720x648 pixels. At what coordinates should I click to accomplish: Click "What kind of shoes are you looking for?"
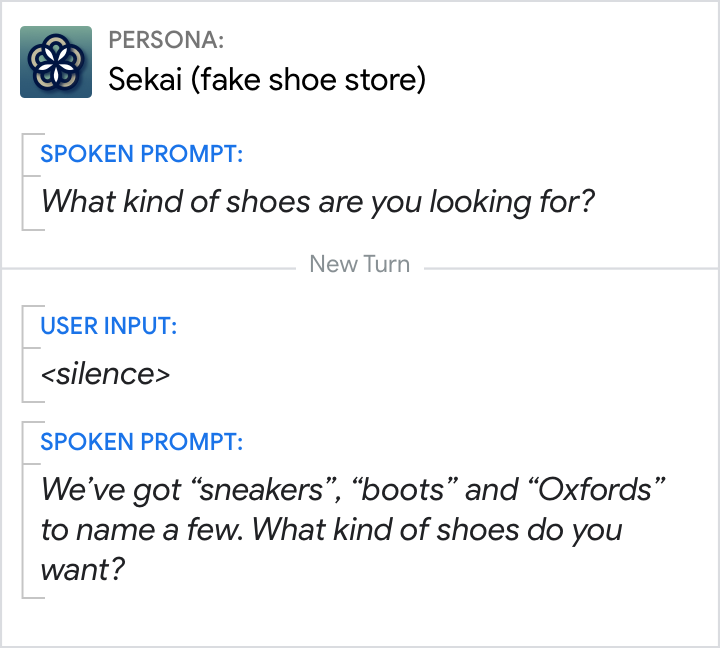pos(318,201)
